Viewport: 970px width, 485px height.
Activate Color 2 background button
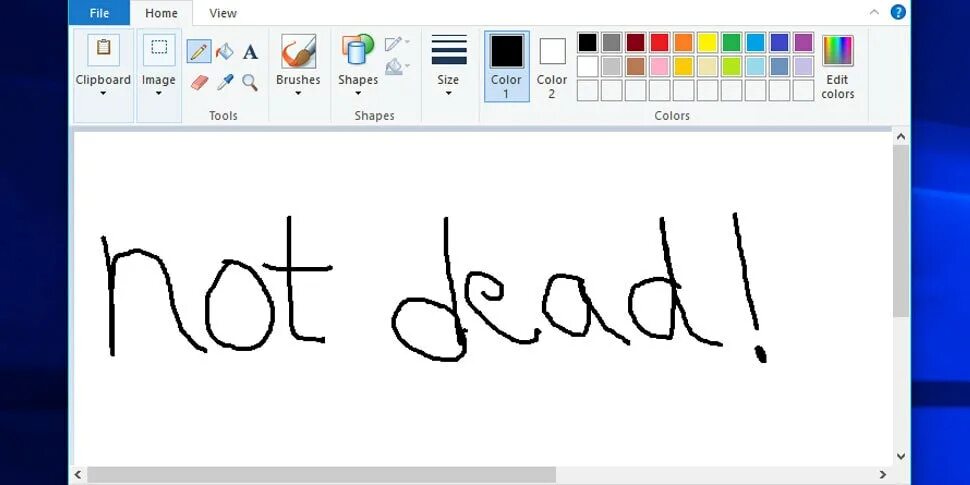click(552, 67)
